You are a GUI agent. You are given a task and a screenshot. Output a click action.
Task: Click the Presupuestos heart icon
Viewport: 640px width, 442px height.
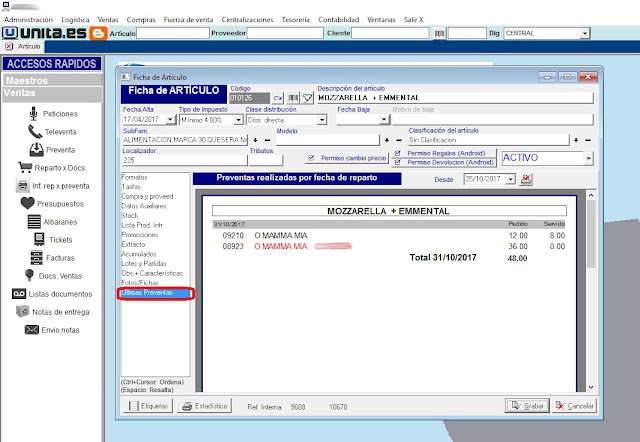[x=27, y=203]
